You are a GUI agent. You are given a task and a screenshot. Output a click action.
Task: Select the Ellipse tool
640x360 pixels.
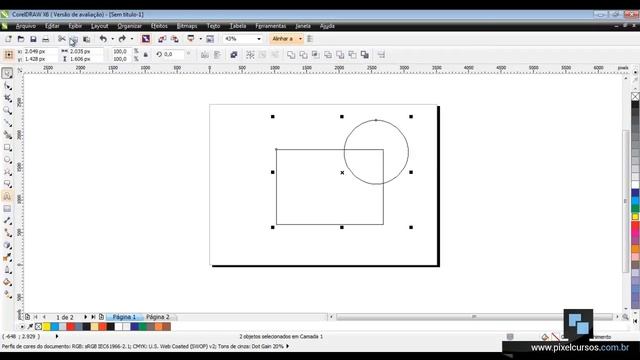tap(7, 160)
